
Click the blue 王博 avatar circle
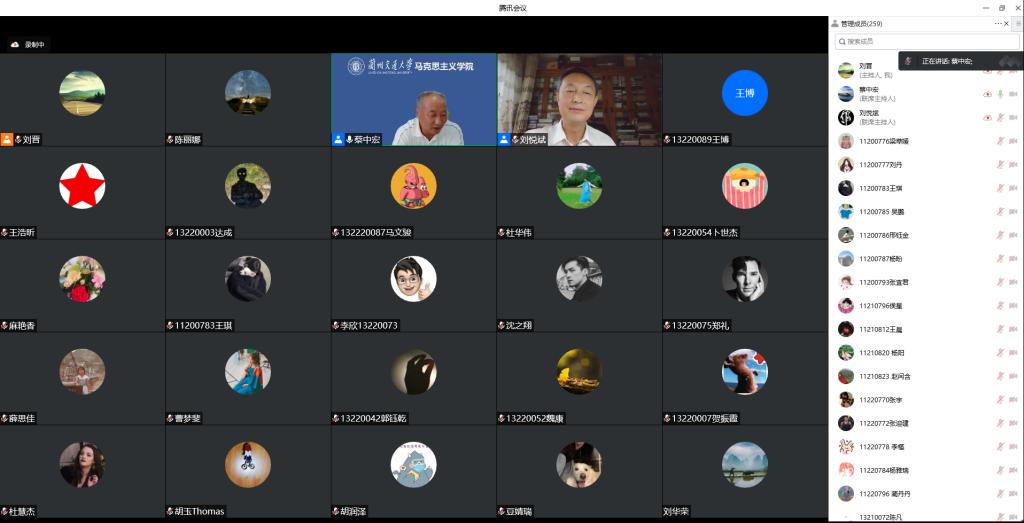744,93
